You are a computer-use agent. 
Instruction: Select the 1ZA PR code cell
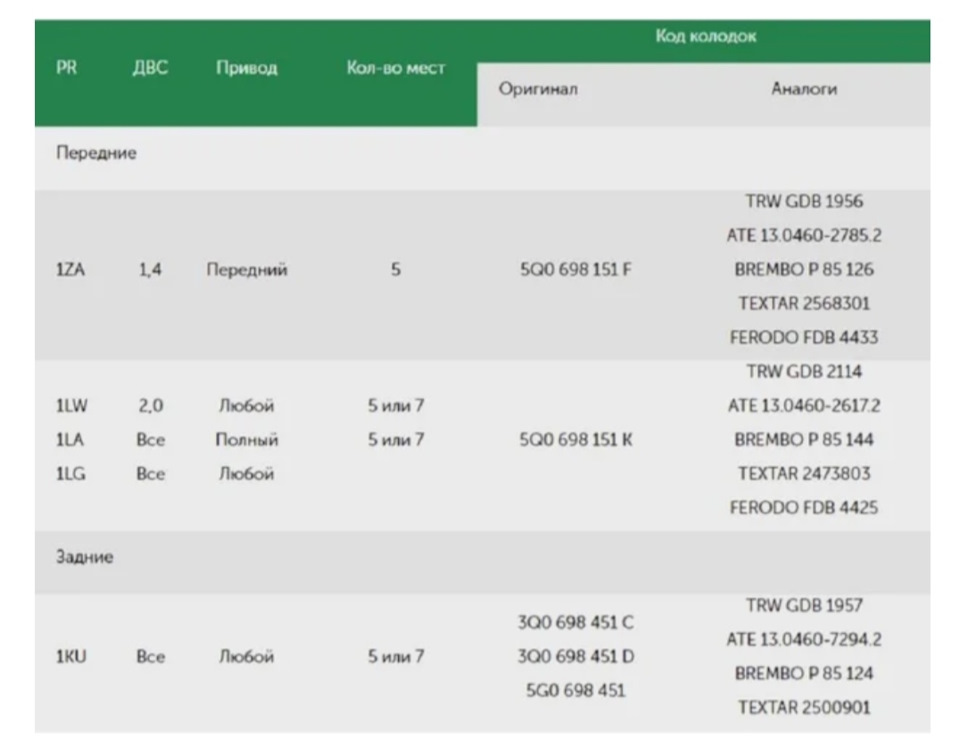pyautogui.click(x=70, y=269)
